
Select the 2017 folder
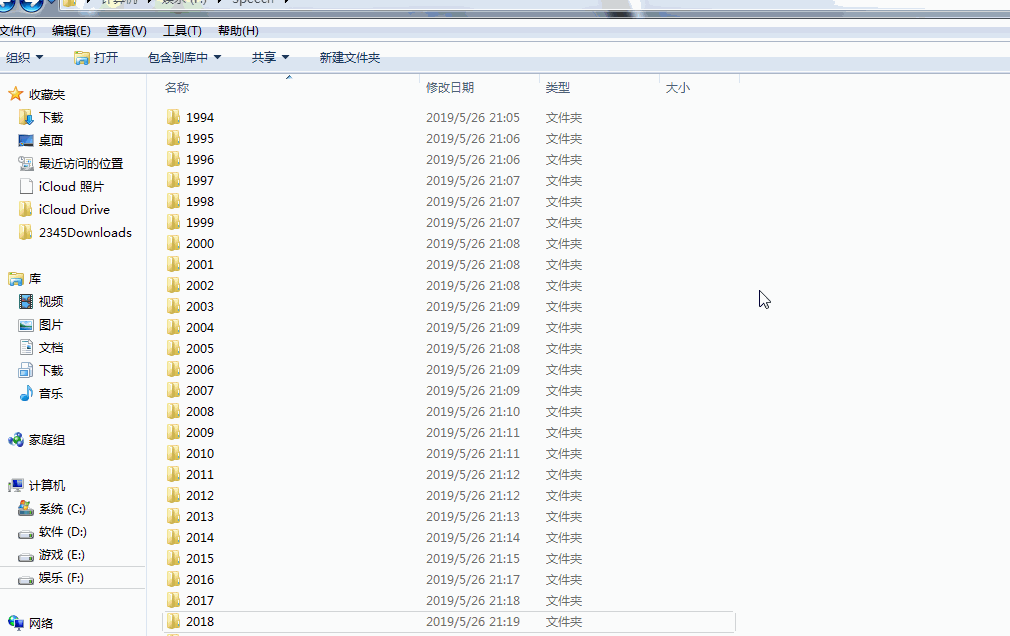click(200, 601)
